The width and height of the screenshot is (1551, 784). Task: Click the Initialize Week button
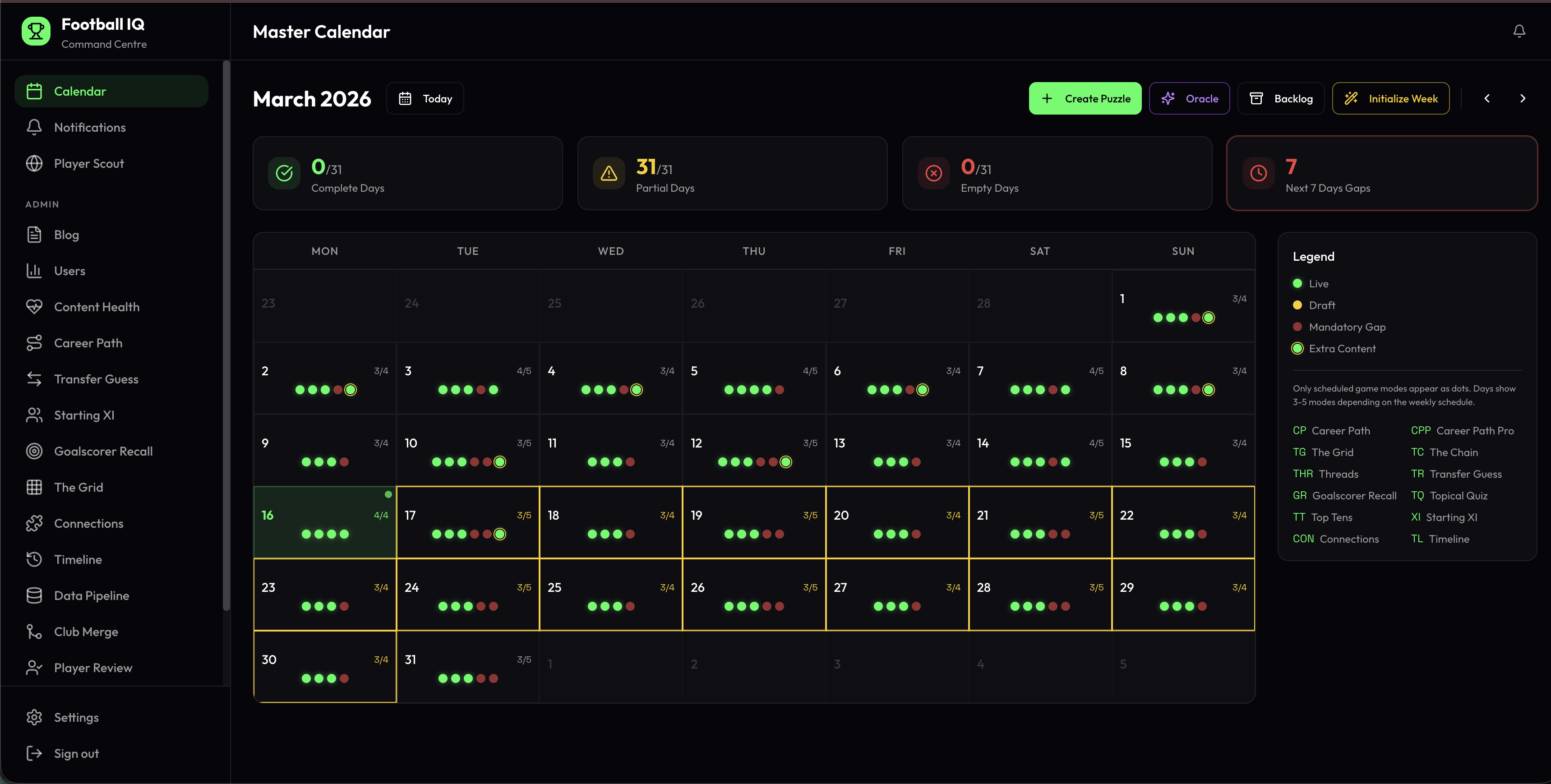(x=1390, y=98)
